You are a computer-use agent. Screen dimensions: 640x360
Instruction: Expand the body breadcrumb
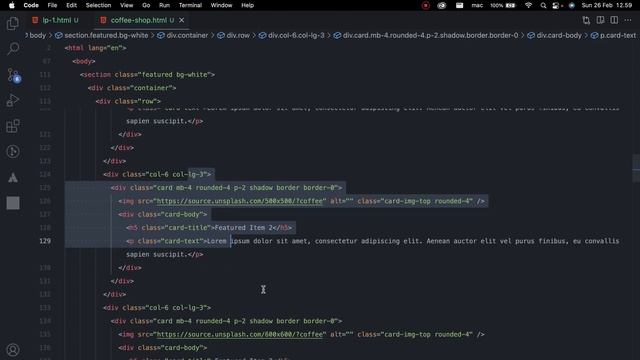pyautogui.click(x=38, y=36)
